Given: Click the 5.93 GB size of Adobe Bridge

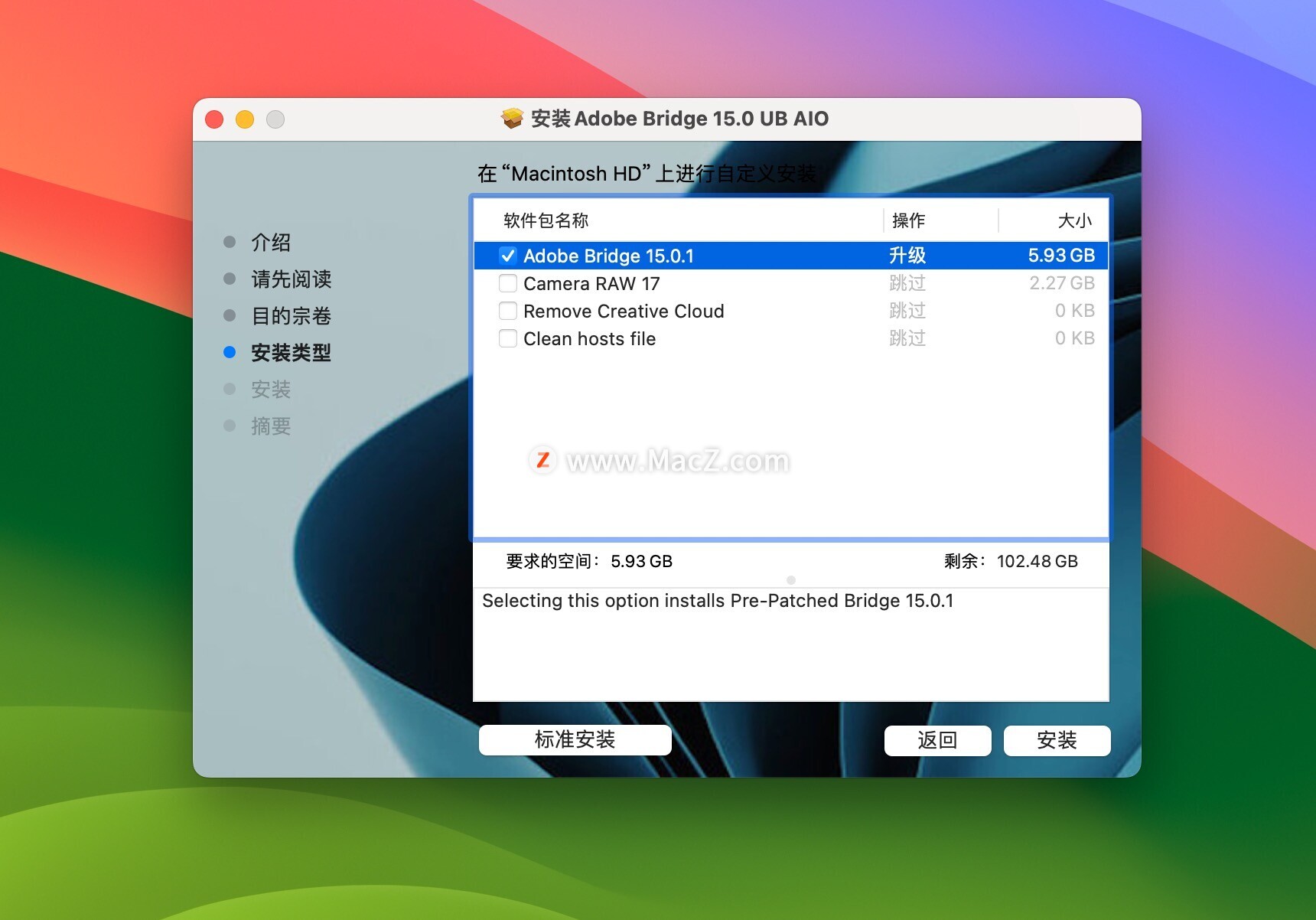Looking at the screenshot, I should coord(1061,255).
